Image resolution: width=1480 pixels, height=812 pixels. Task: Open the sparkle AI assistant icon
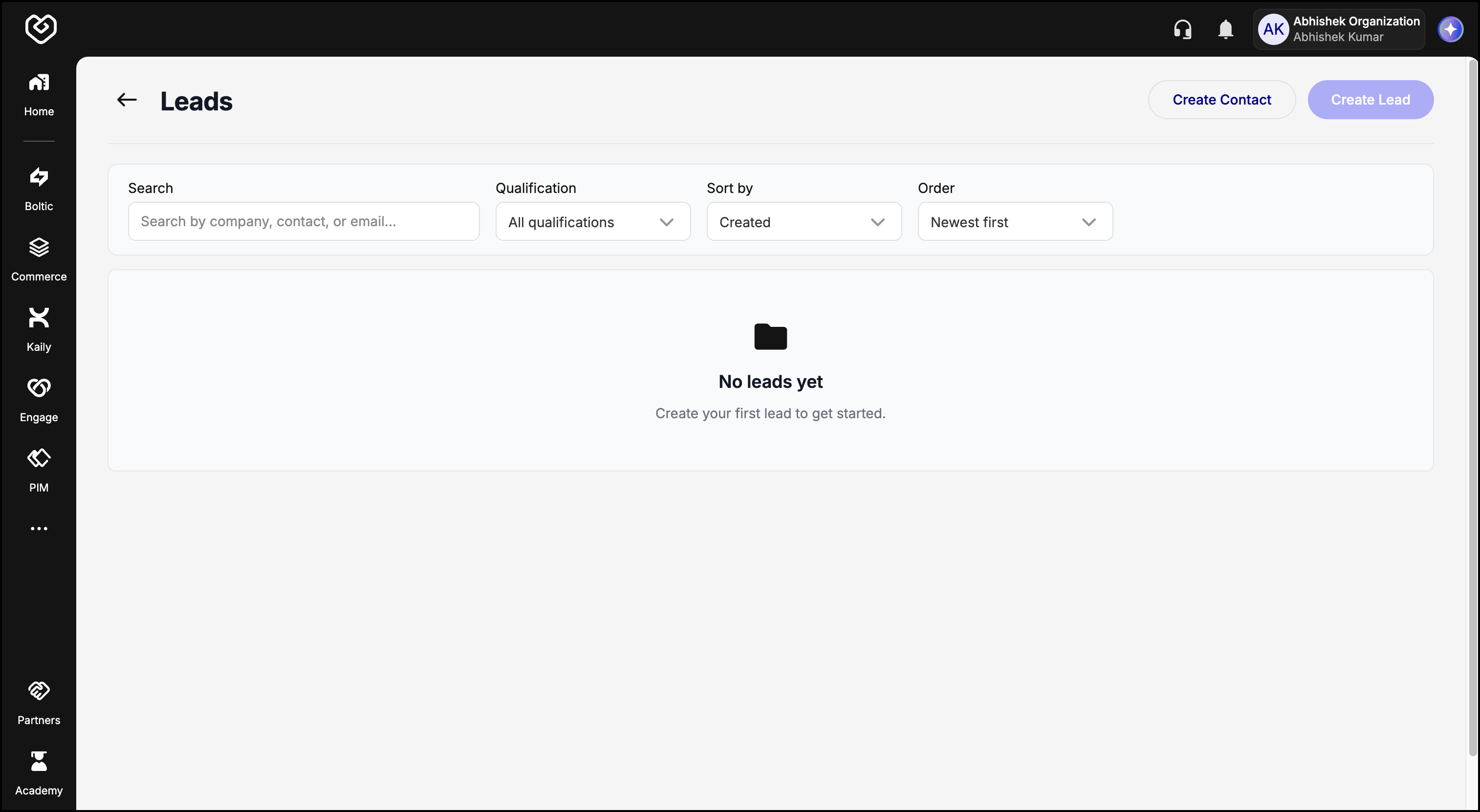(1450, 29)
